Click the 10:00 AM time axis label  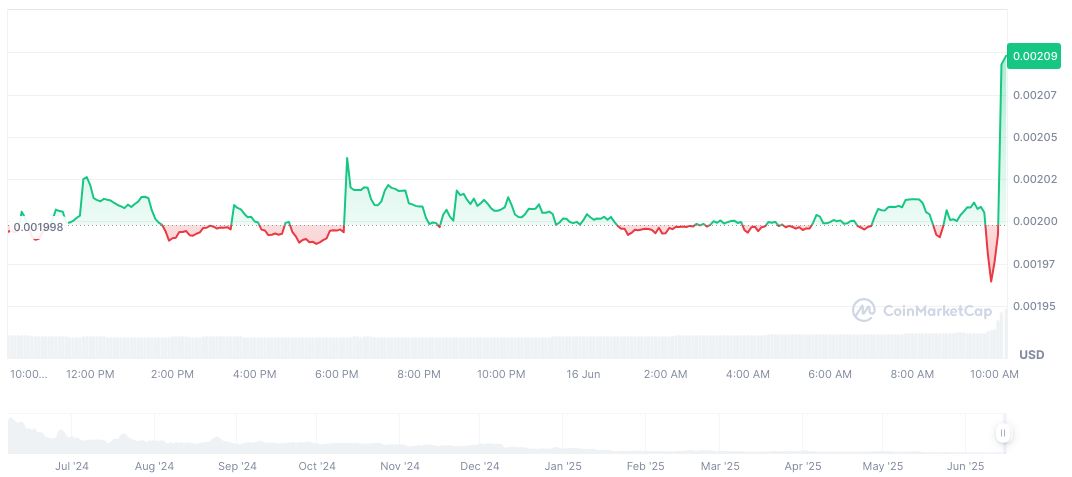click(994, 374)
